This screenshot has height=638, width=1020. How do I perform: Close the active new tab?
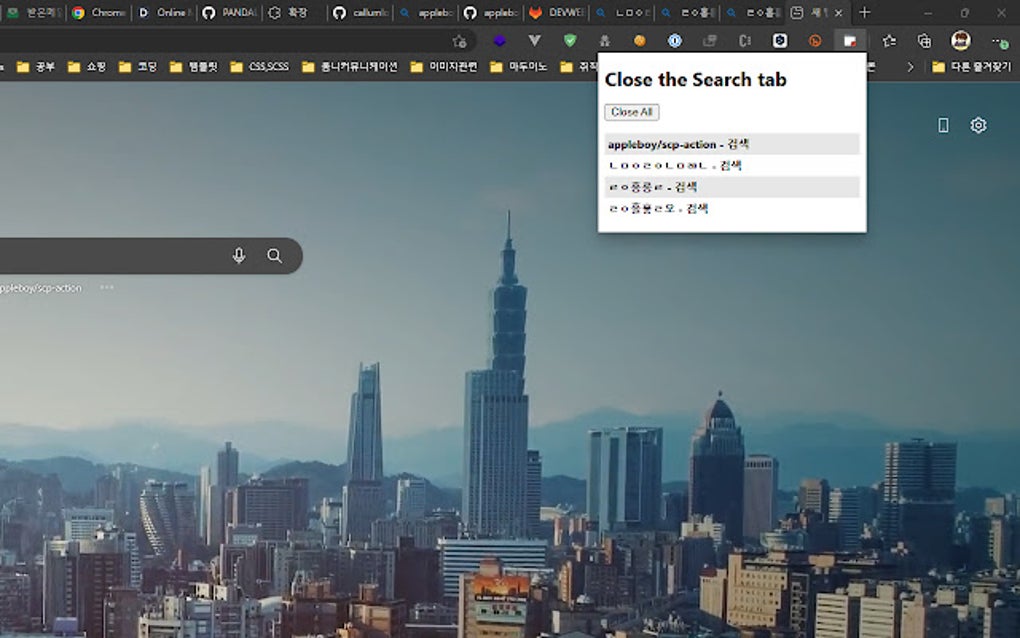[839, 12]
